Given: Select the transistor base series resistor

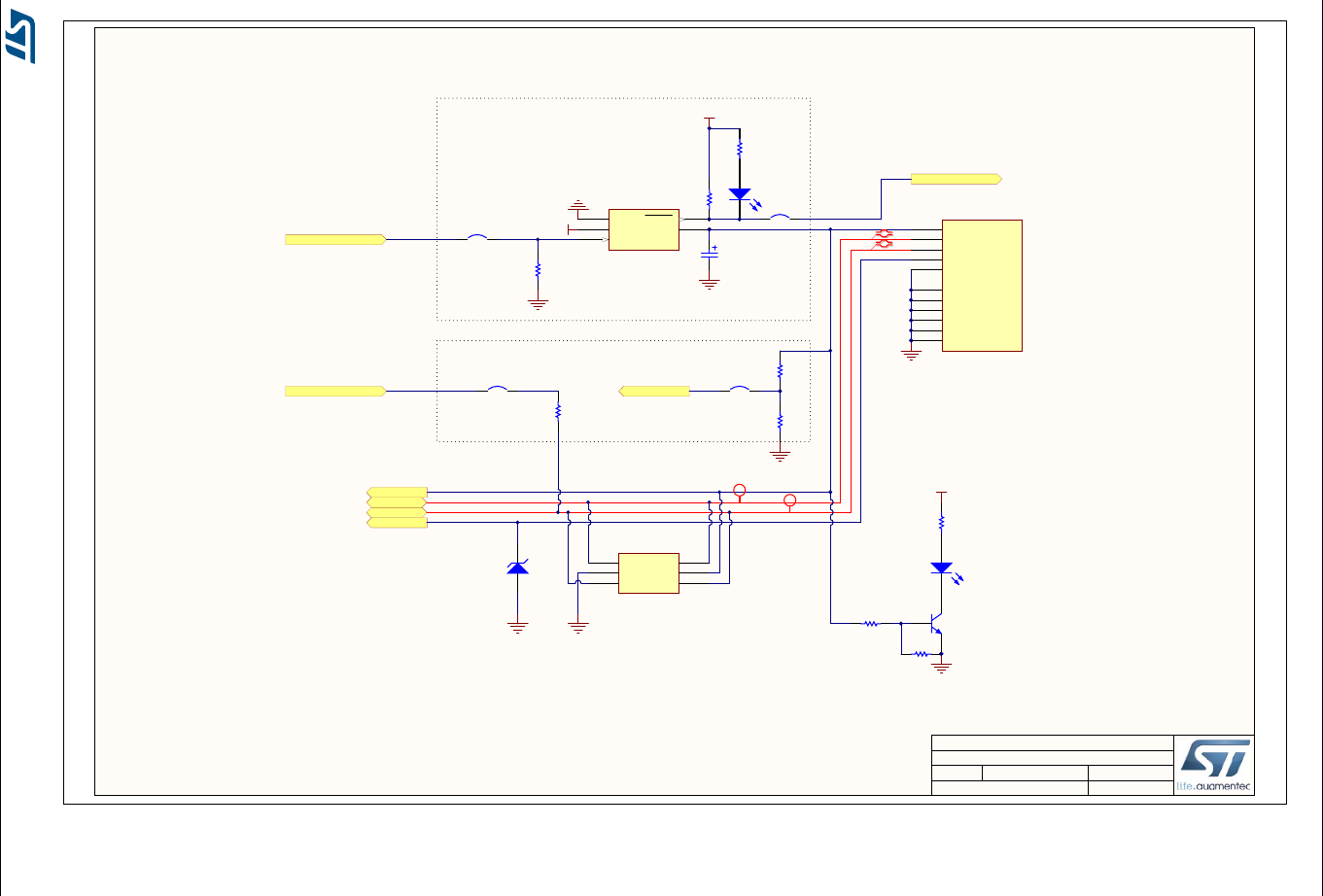Looking at the screenshot, I should click(872, 623).
